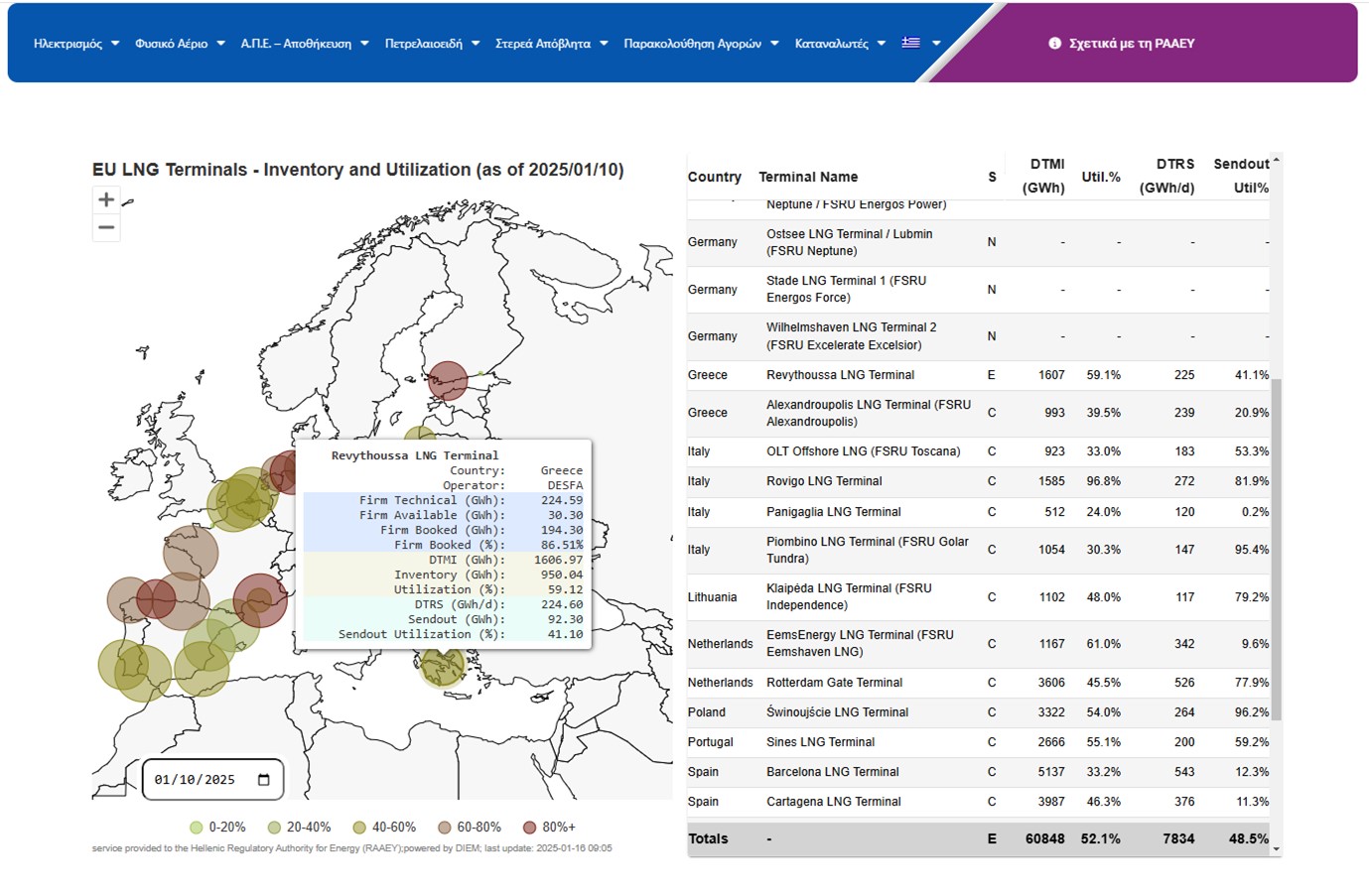Click the info icon beside Σχετικά με τη ΡΑΑΕΥ

[x=1054, y=44]
